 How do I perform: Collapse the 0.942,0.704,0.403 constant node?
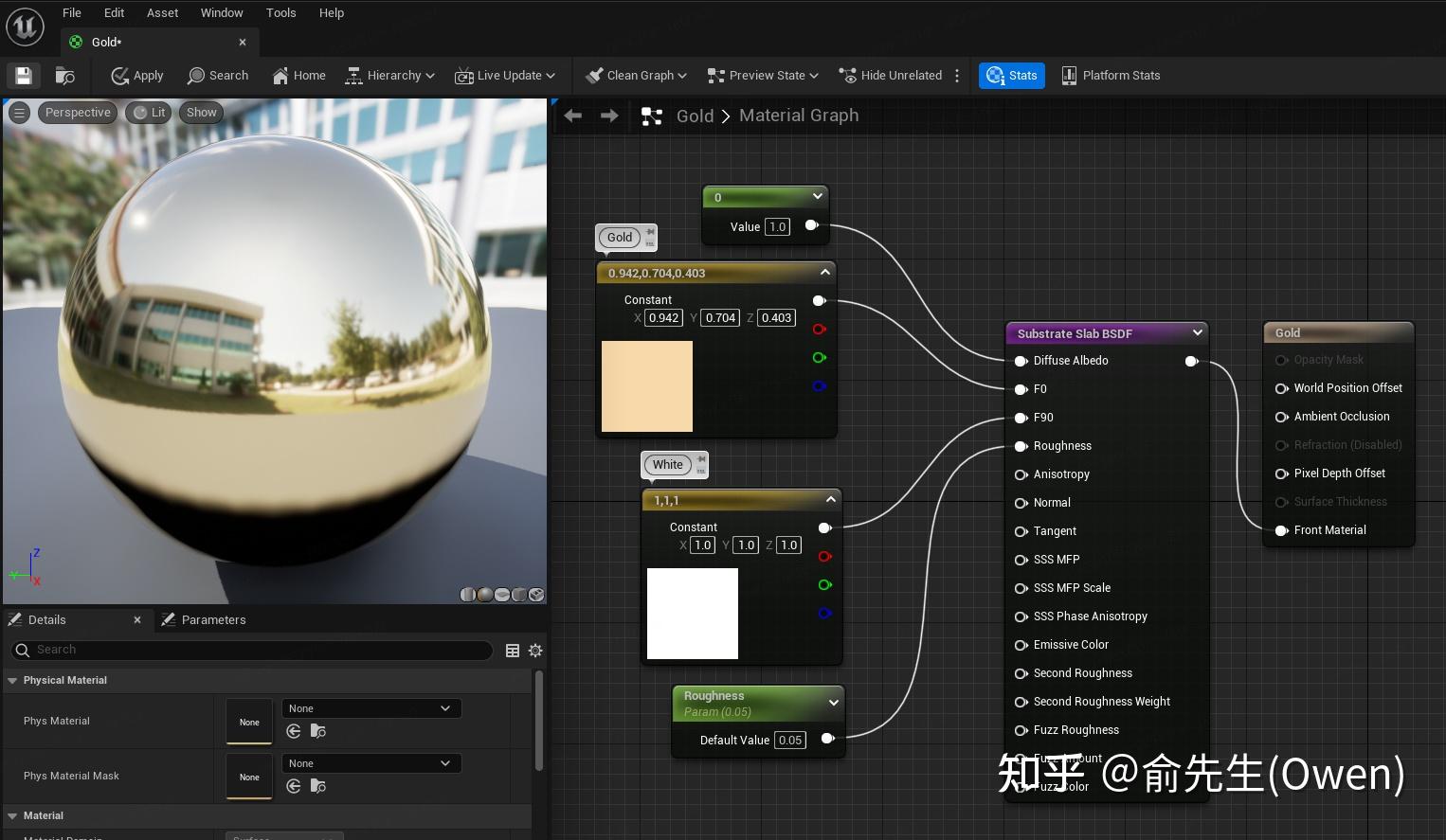tap(825, 273)
